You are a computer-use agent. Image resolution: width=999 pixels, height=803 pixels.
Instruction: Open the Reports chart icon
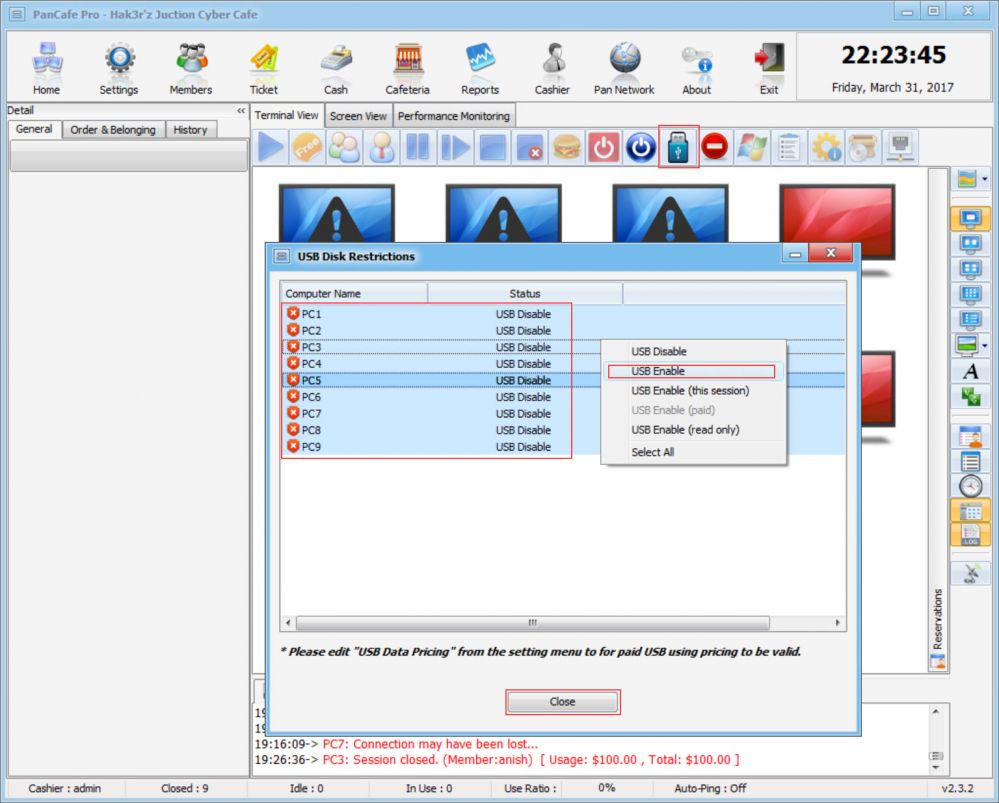point(480,68)
